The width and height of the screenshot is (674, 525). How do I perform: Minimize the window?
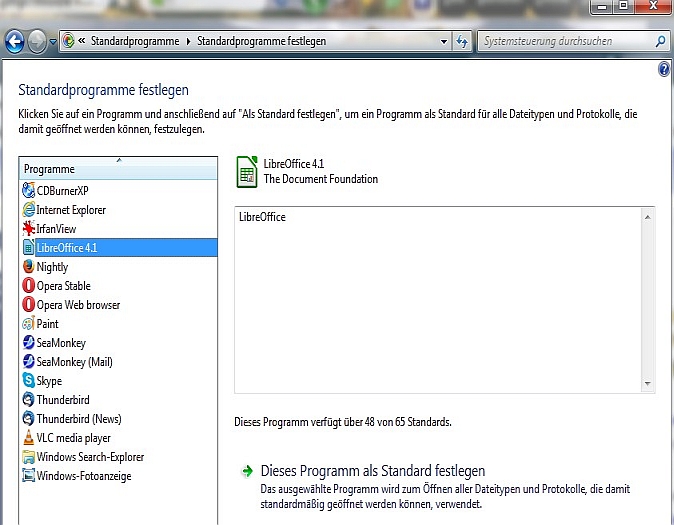[x=602, y=6]
